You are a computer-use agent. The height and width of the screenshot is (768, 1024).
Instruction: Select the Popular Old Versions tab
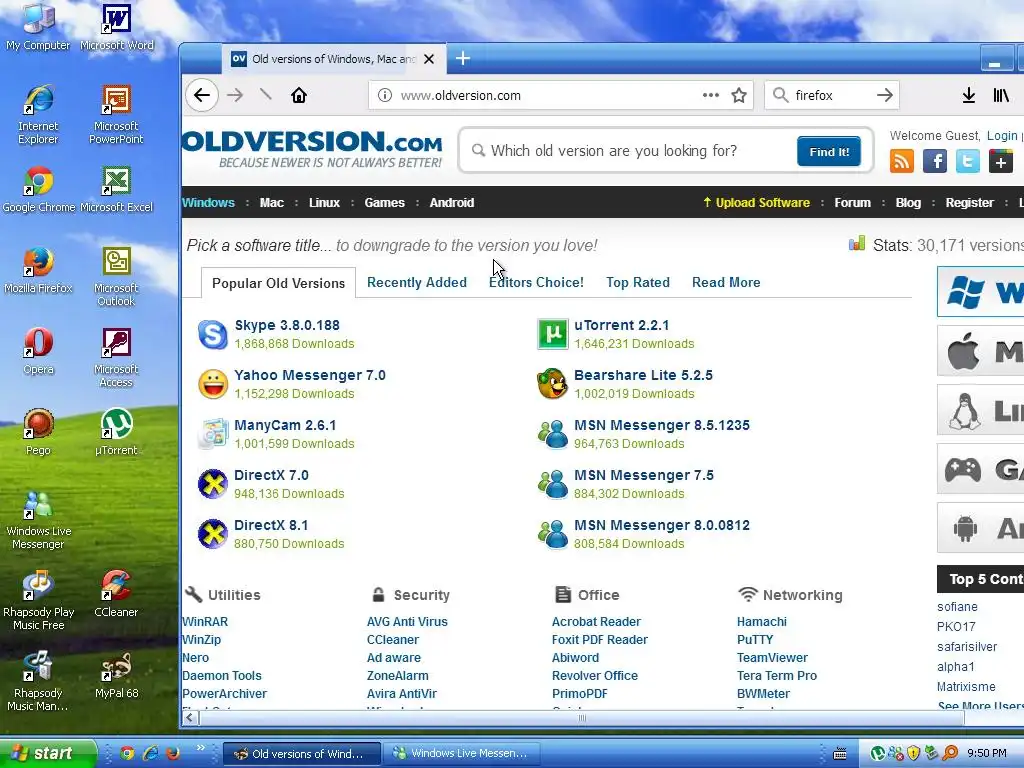tap(278, 283)
